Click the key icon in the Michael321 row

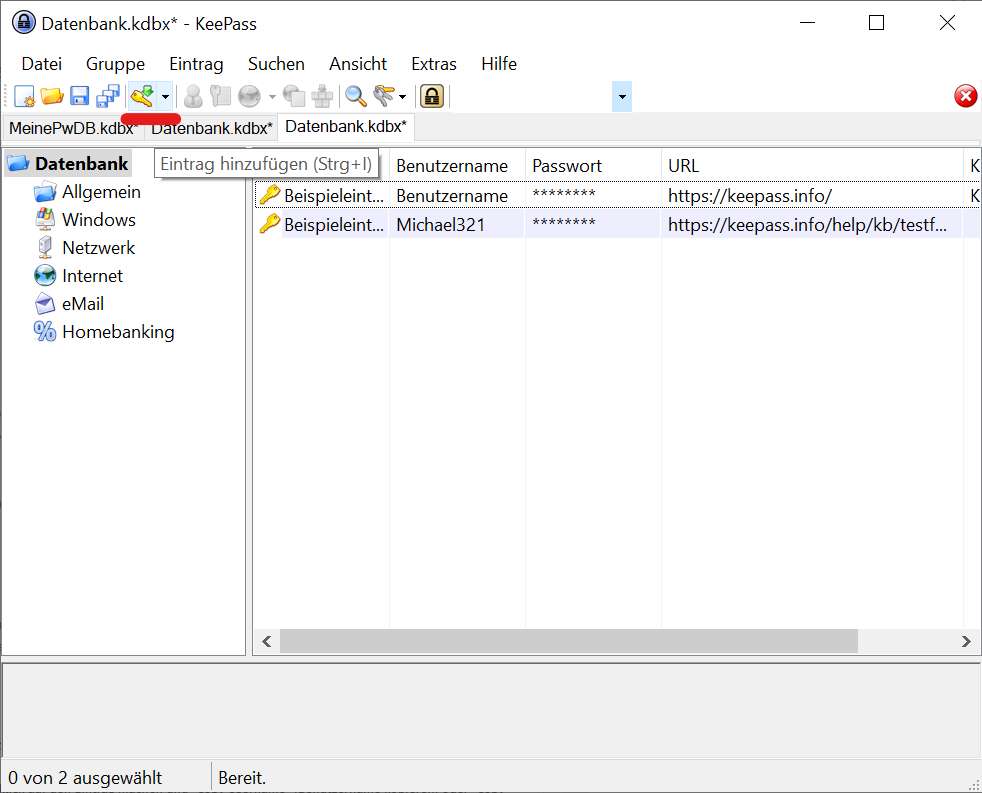pos(269,224)
